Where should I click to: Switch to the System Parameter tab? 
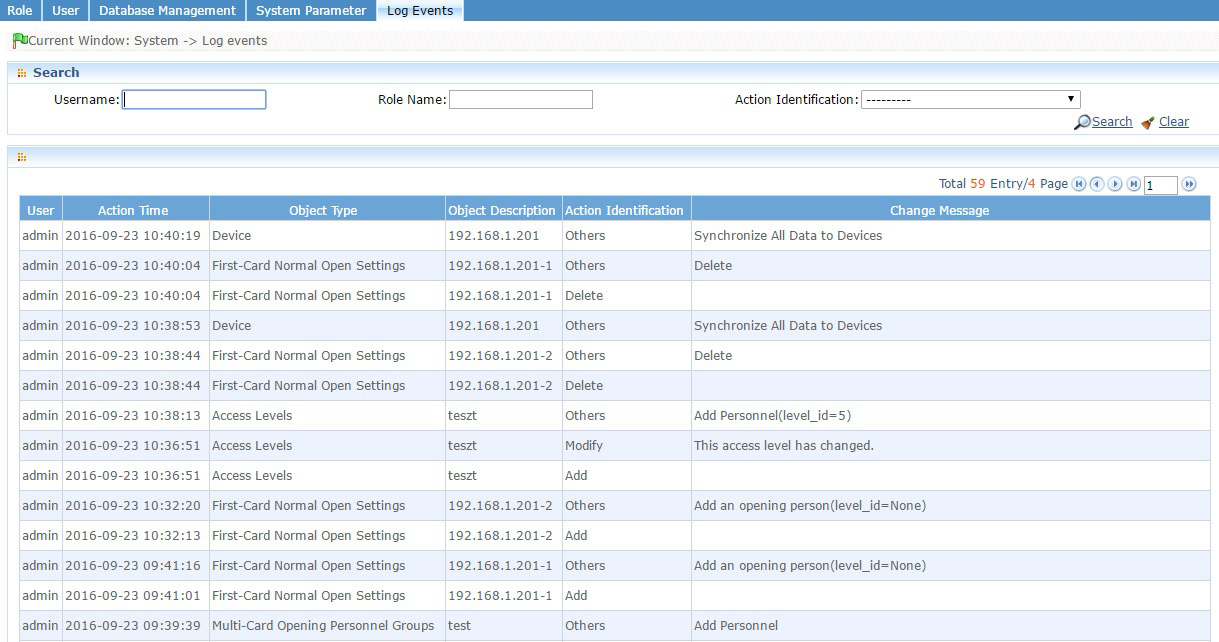pyautogui.click(x=311, y=10)
